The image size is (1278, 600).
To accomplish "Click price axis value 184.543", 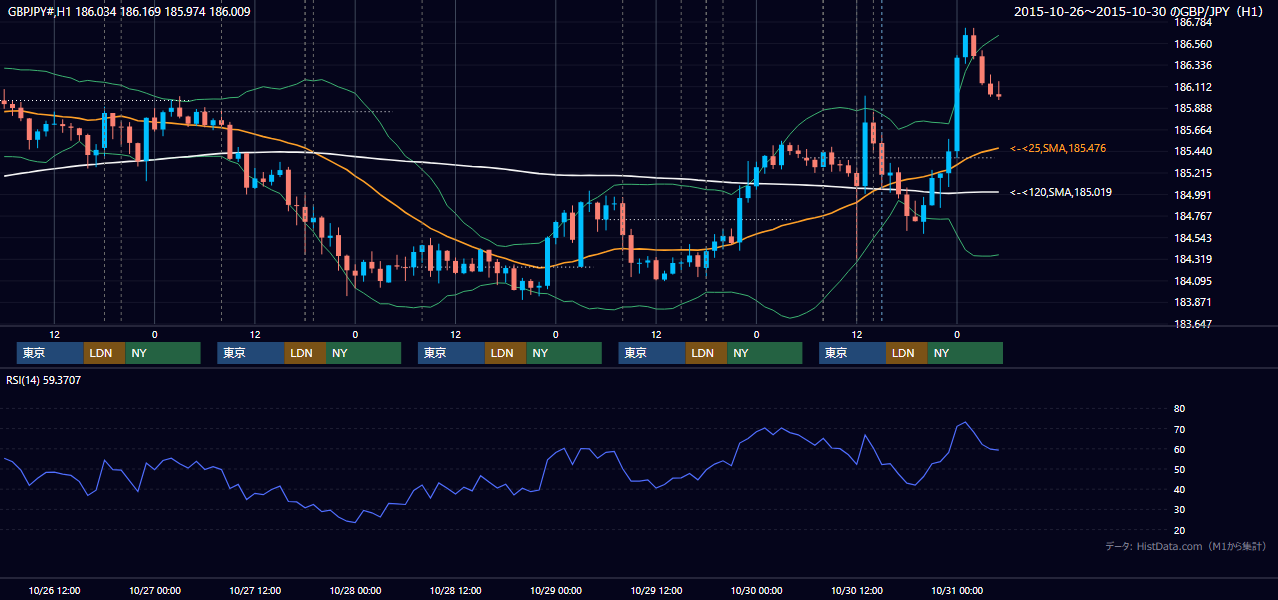I will [1193, 238].
